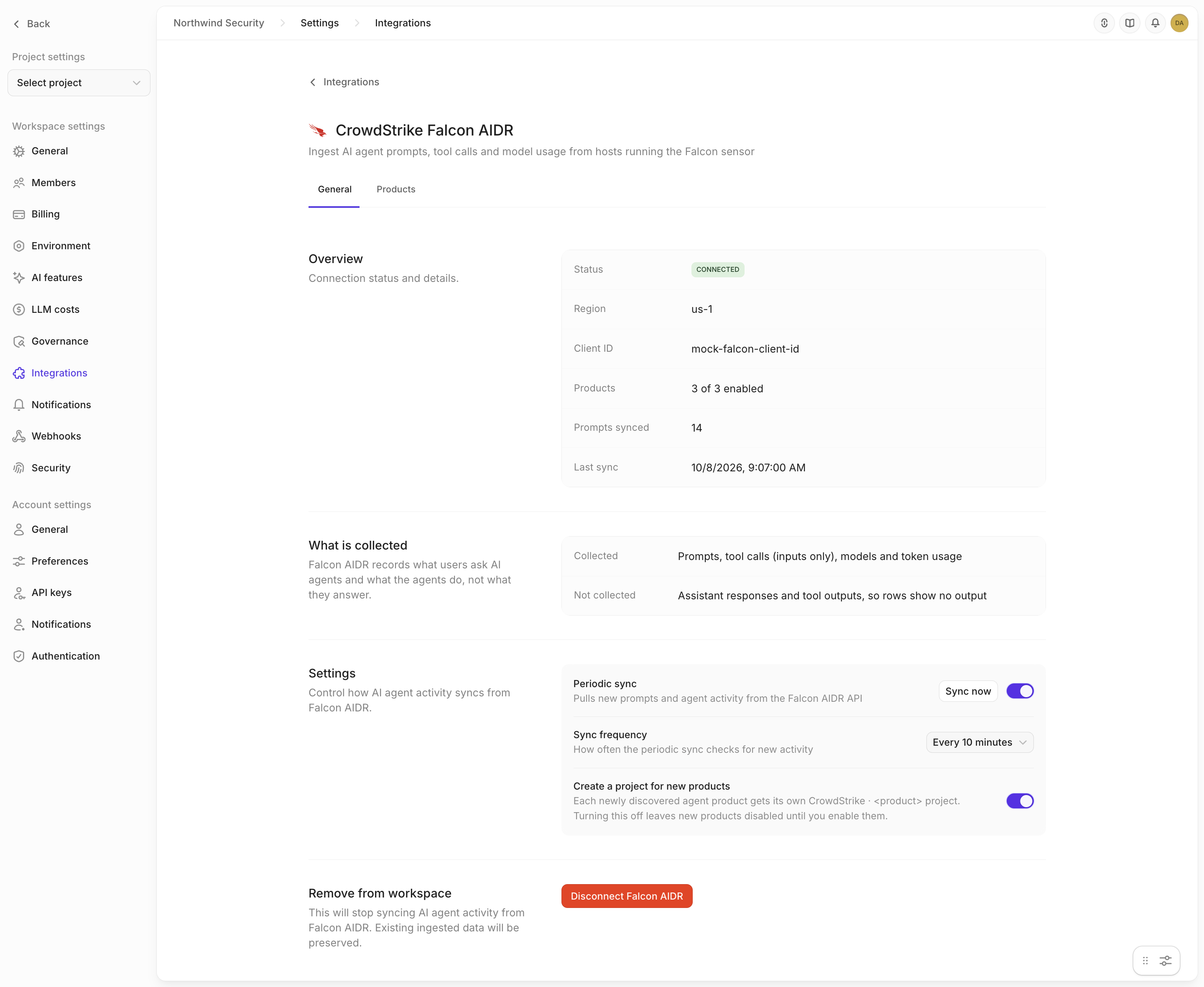Open account settings General item
Image resolution: width=1204 pixels, height=987 pixels.
point(49,529)
